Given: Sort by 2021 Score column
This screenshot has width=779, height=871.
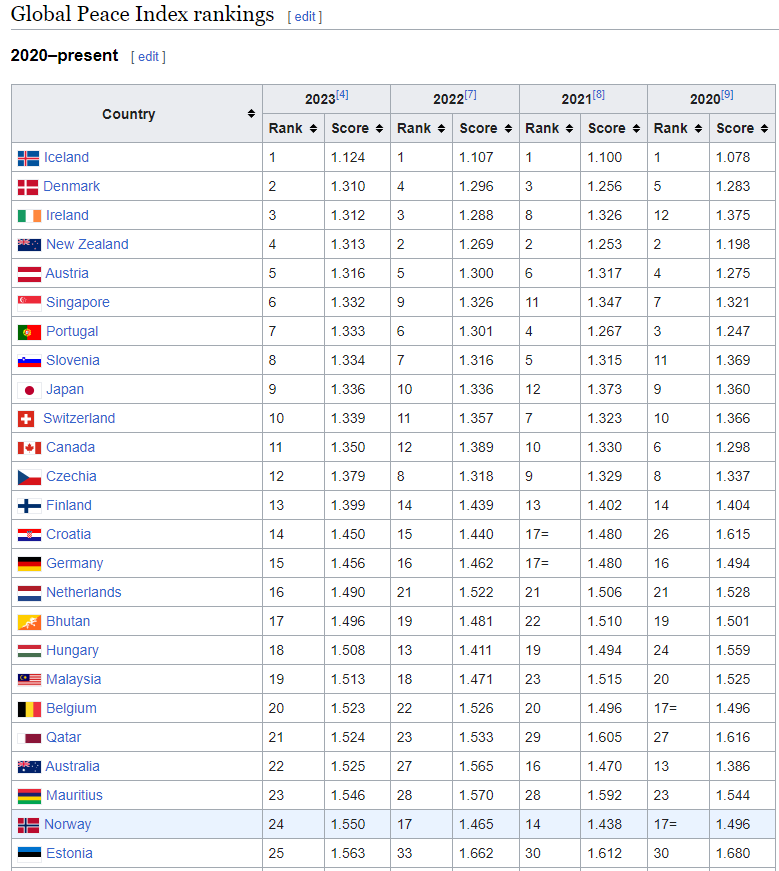Looking at the screenshot, I should 636,128.
